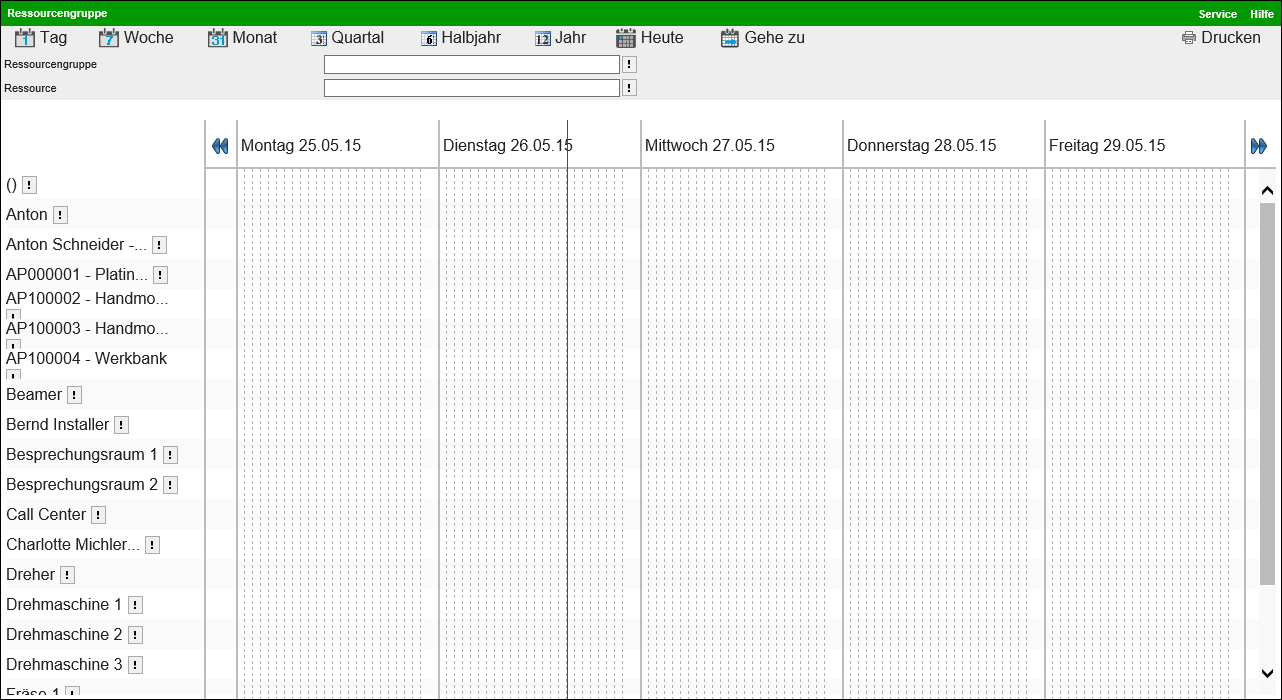Select resource row Beamer
The width and height of the screenshot is (1282, 700).
click(x=34, y=395)
